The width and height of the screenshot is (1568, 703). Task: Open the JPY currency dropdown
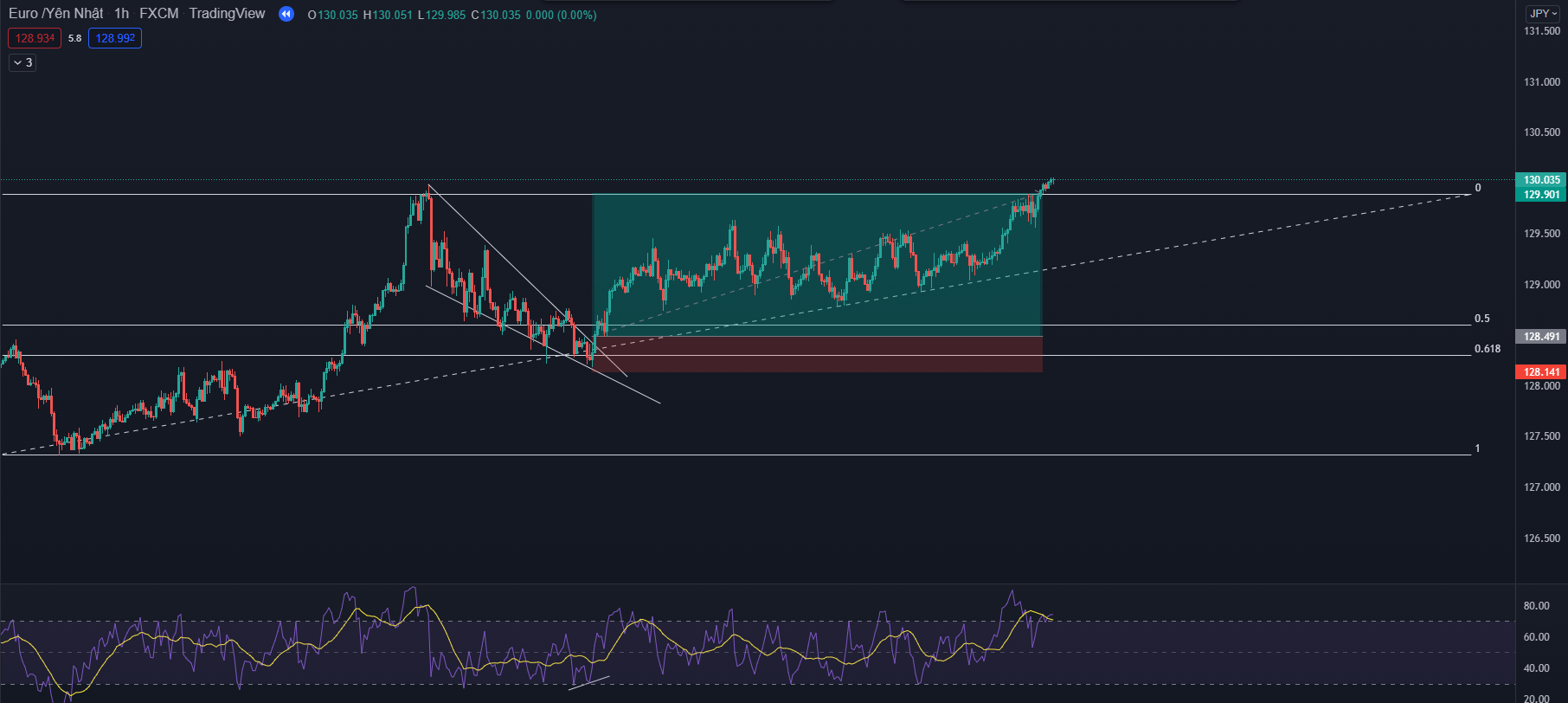(1543, 13)
